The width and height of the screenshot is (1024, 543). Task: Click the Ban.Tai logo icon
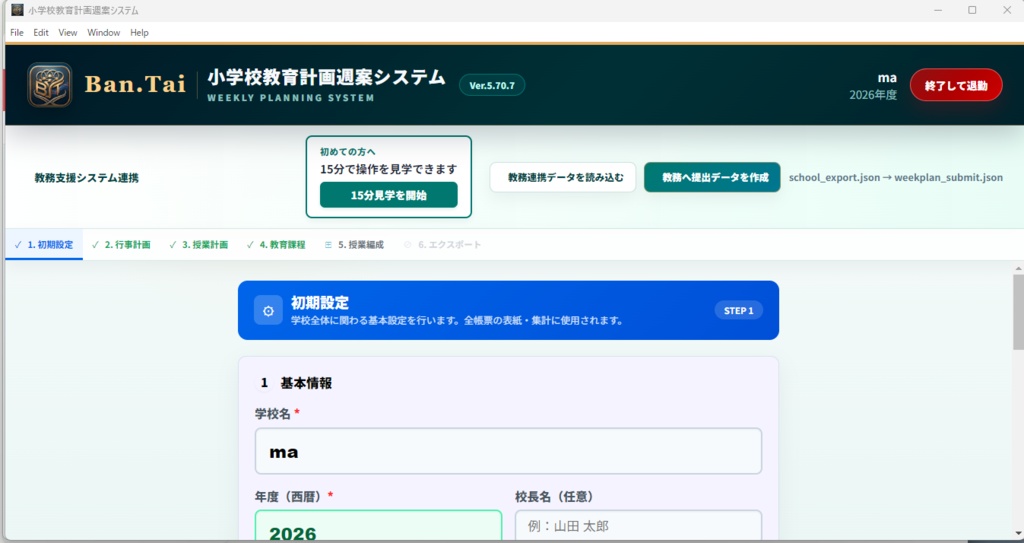pyautogui.click(x=50, y=85)
